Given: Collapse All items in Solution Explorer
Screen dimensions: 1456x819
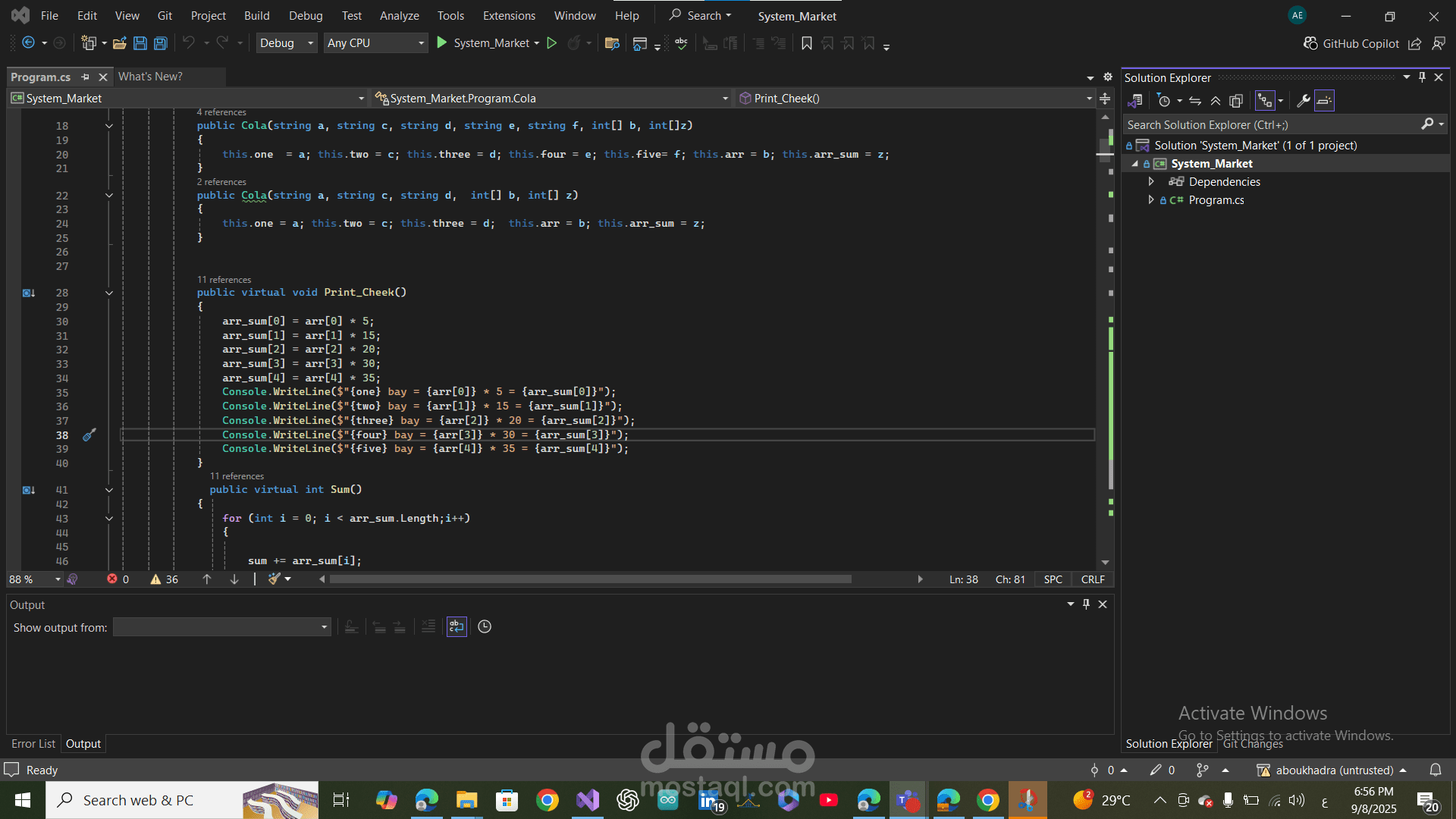Looking at the screenshot, I should 1216,101.
